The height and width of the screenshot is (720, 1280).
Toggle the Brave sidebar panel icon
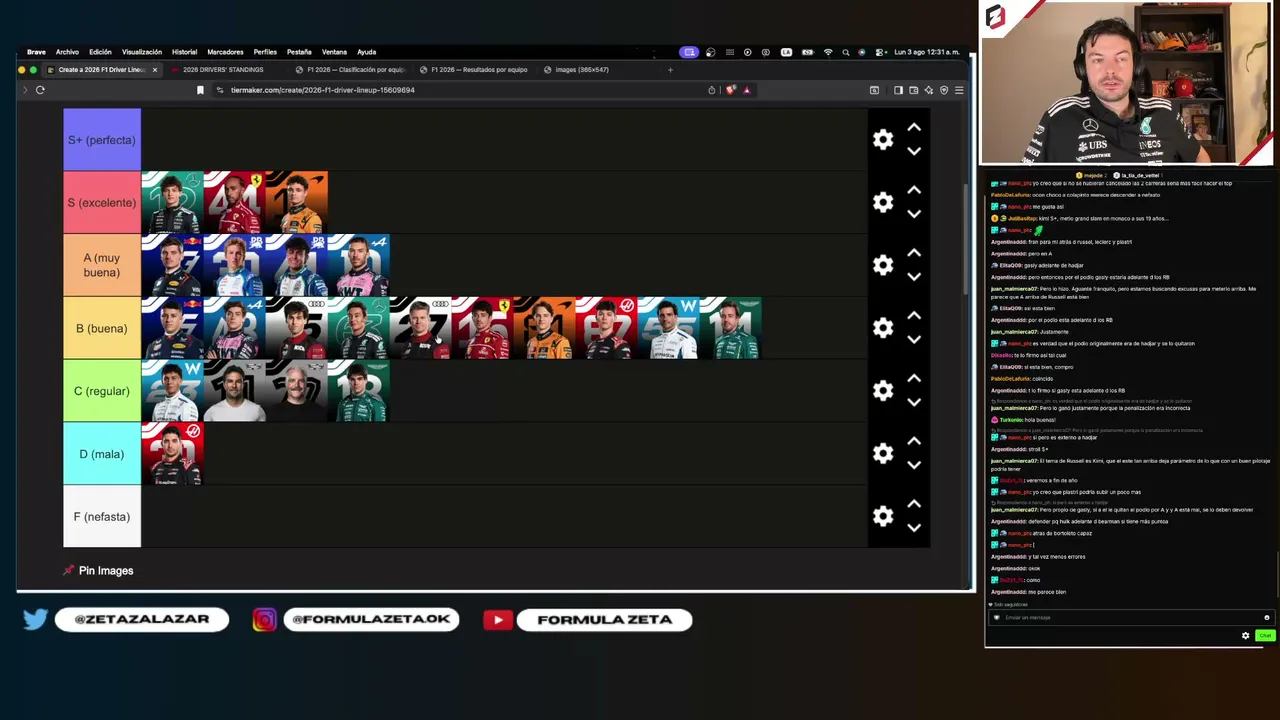898,90
